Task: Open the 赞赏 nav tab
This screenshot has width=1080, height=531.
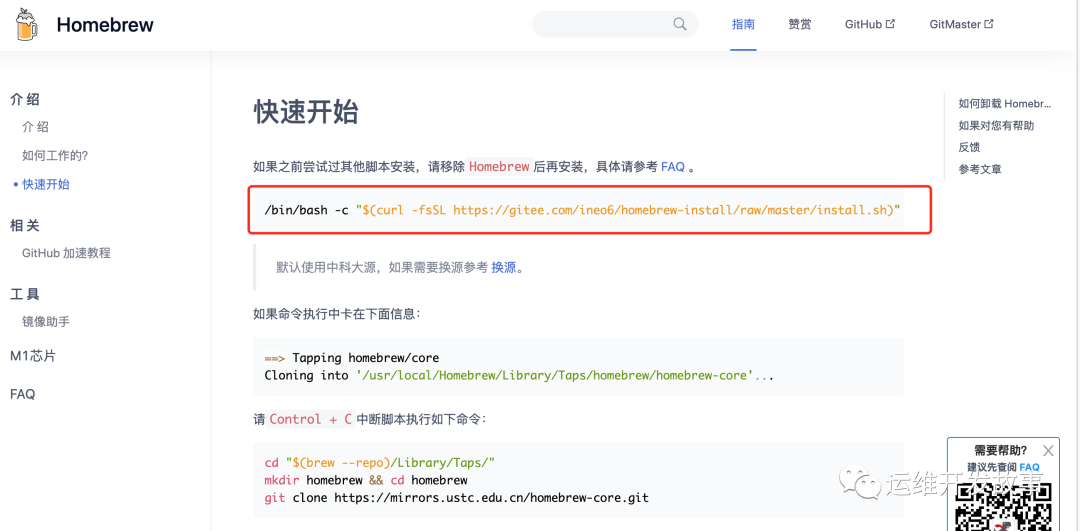Action: pyautogui.click(x=800, y=24)
